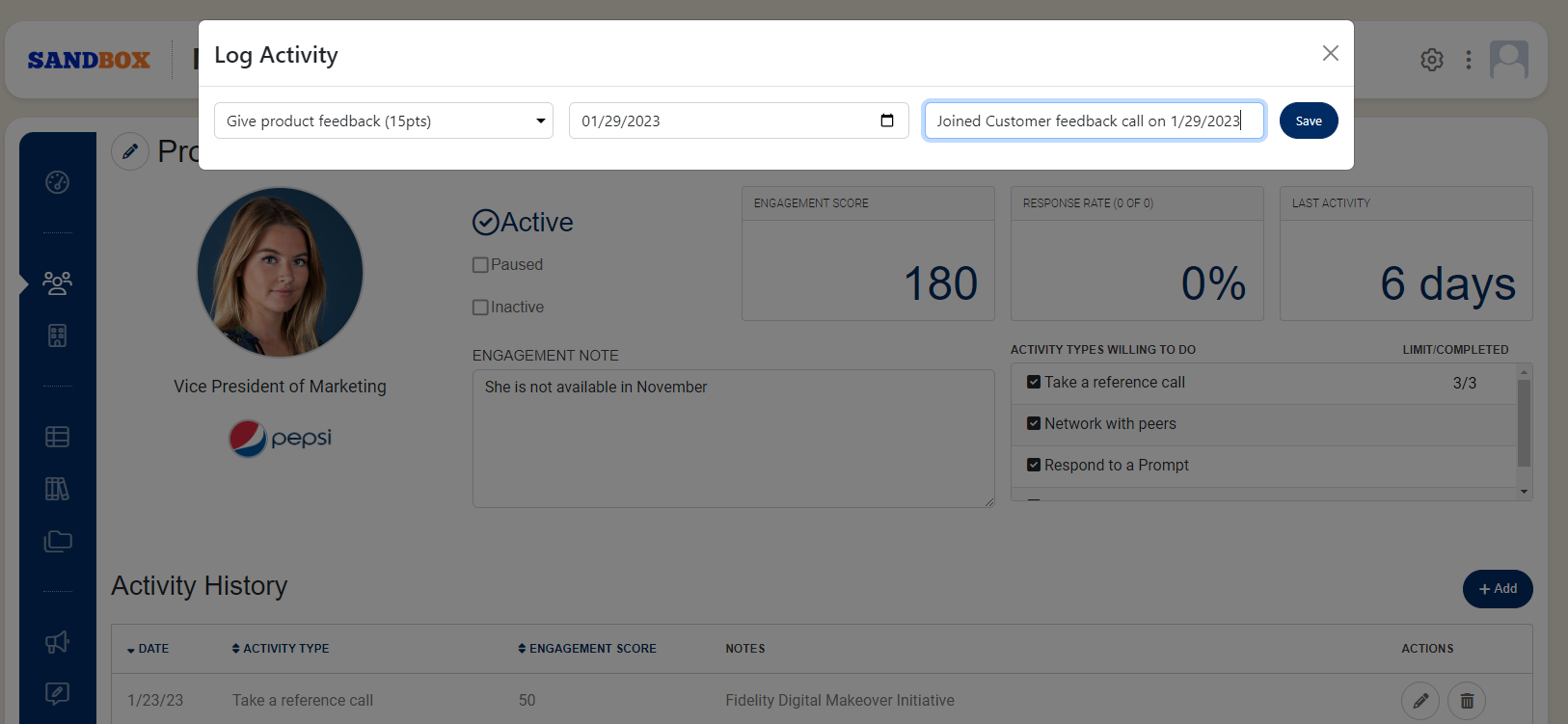Sort activity history by Date column
1568x724 pixels.
coord(149,649)
